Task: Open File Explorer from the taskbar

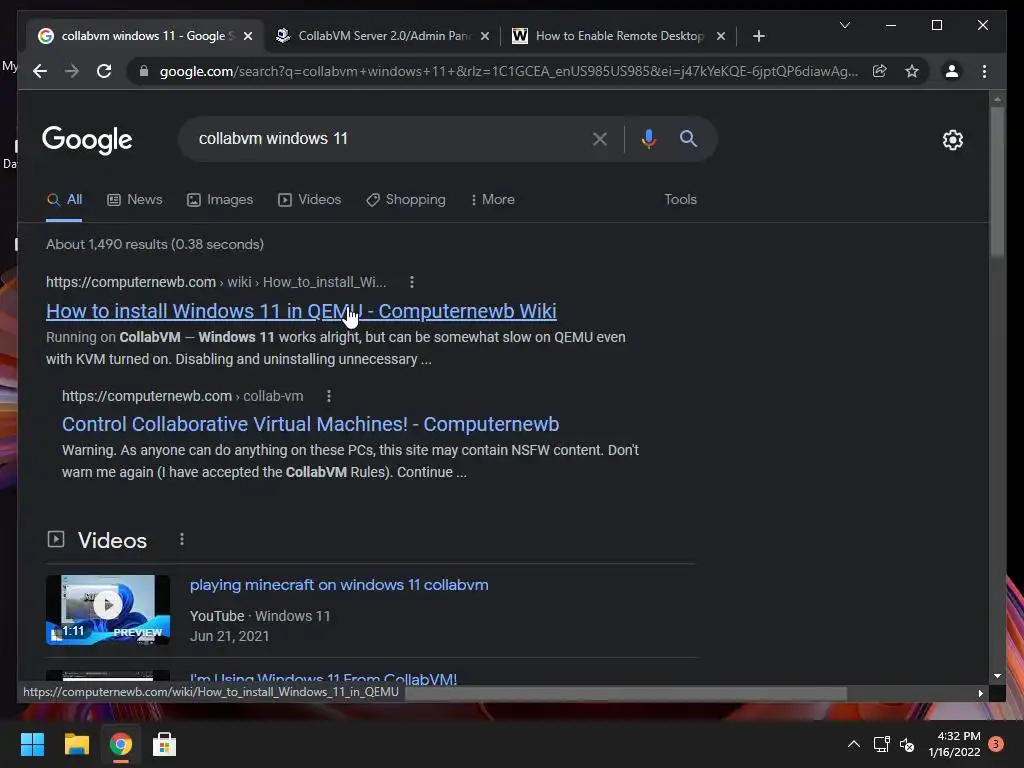Action: pyautogui.click(x=76, y=744)
